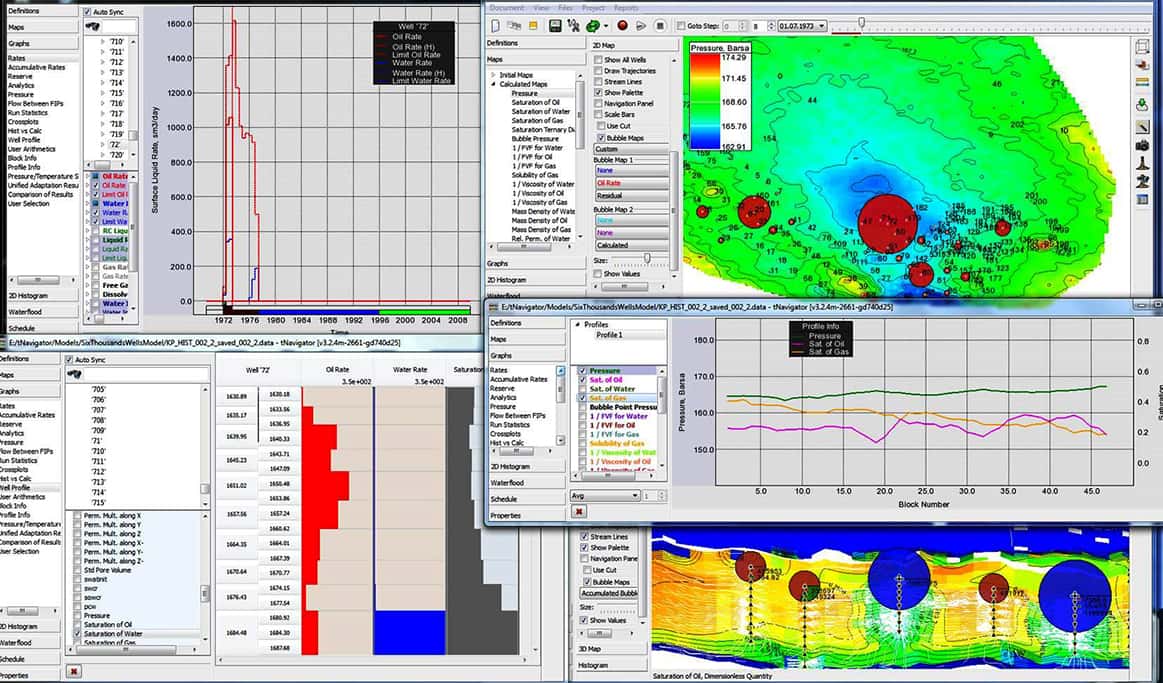Collapse the Profiles tree node
This screenshot has height=683, width=1163.
[x=578, y=325]
